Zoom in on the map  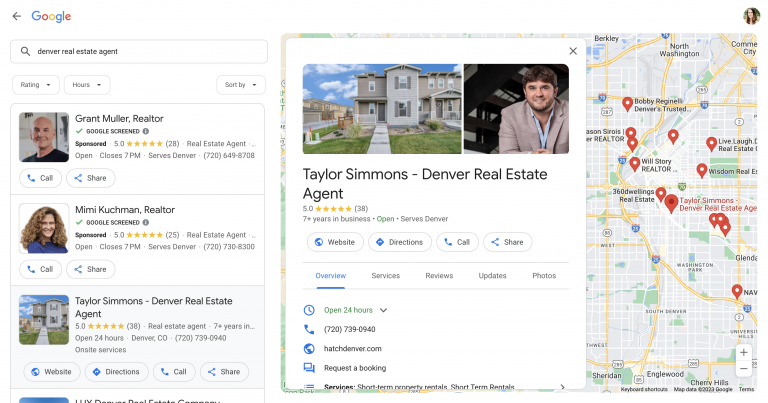[x=743, y=353]
